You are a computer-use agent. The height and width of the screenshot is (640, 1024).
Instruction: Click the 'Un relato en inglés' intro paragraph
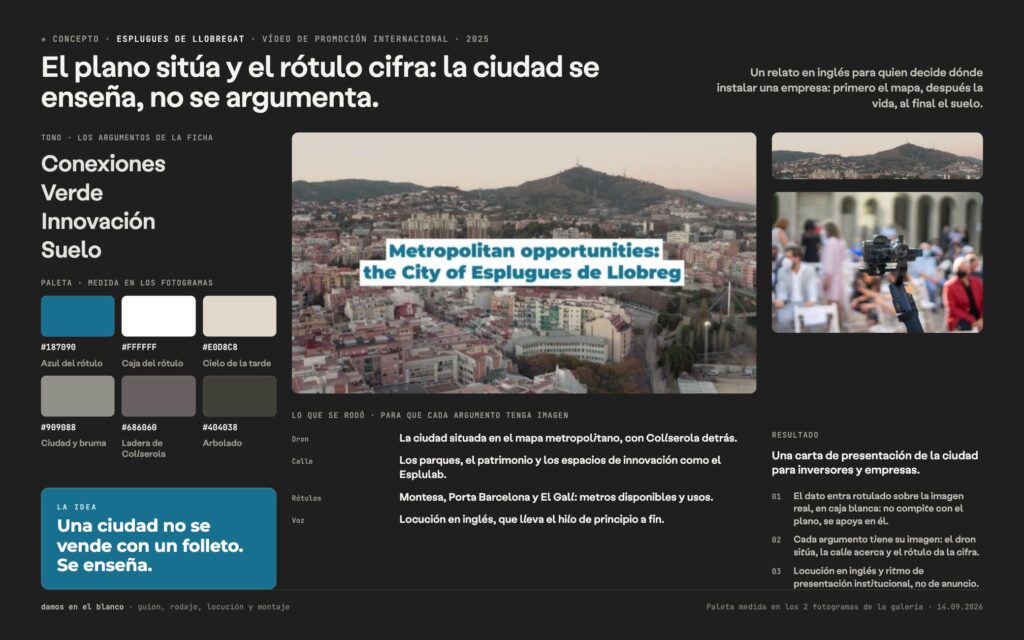850,88
